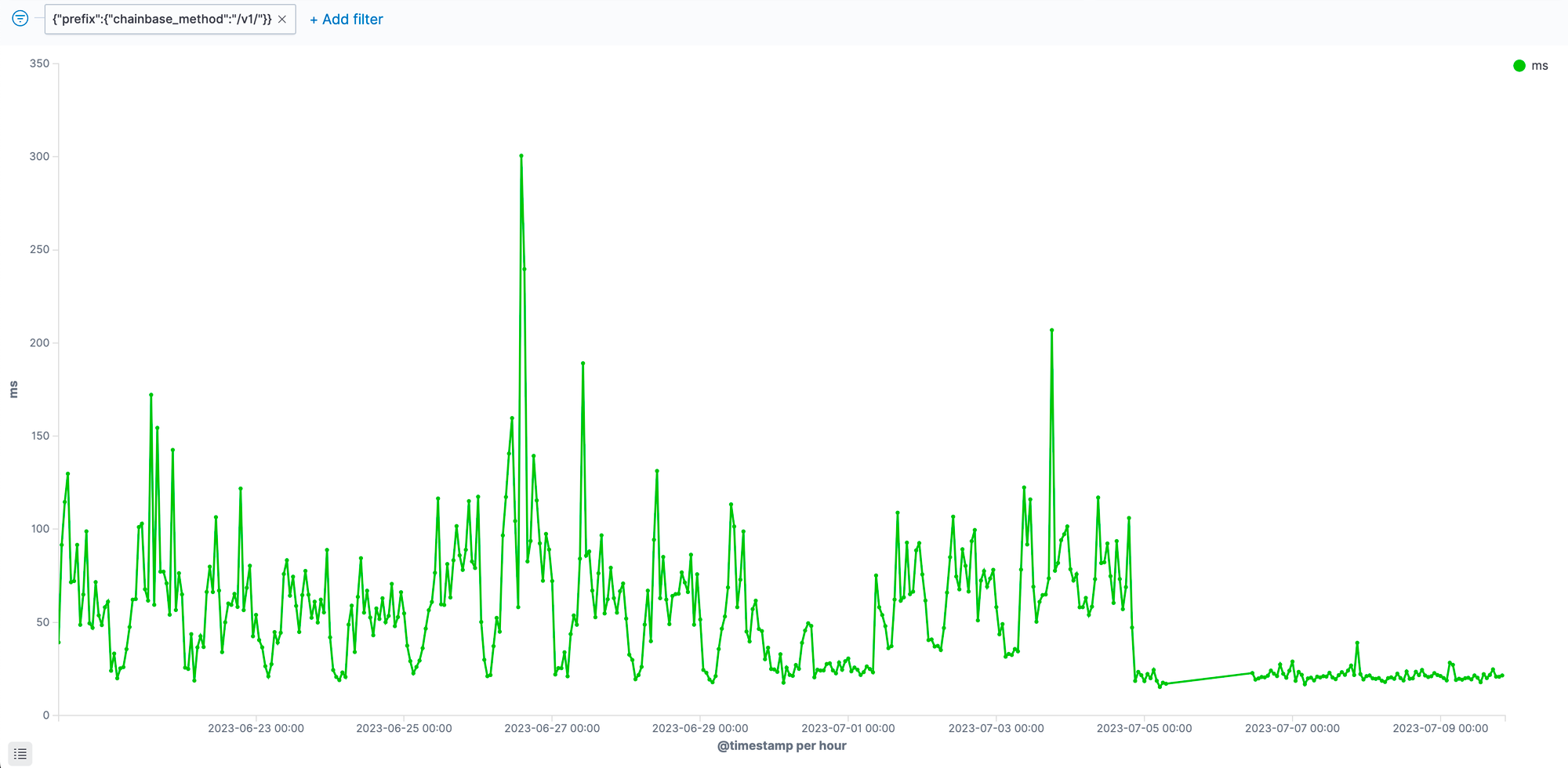Click the 2023-06-29 00:00 axis label
Viewport: 1568px width, 768px height.
tap(700, 728)
